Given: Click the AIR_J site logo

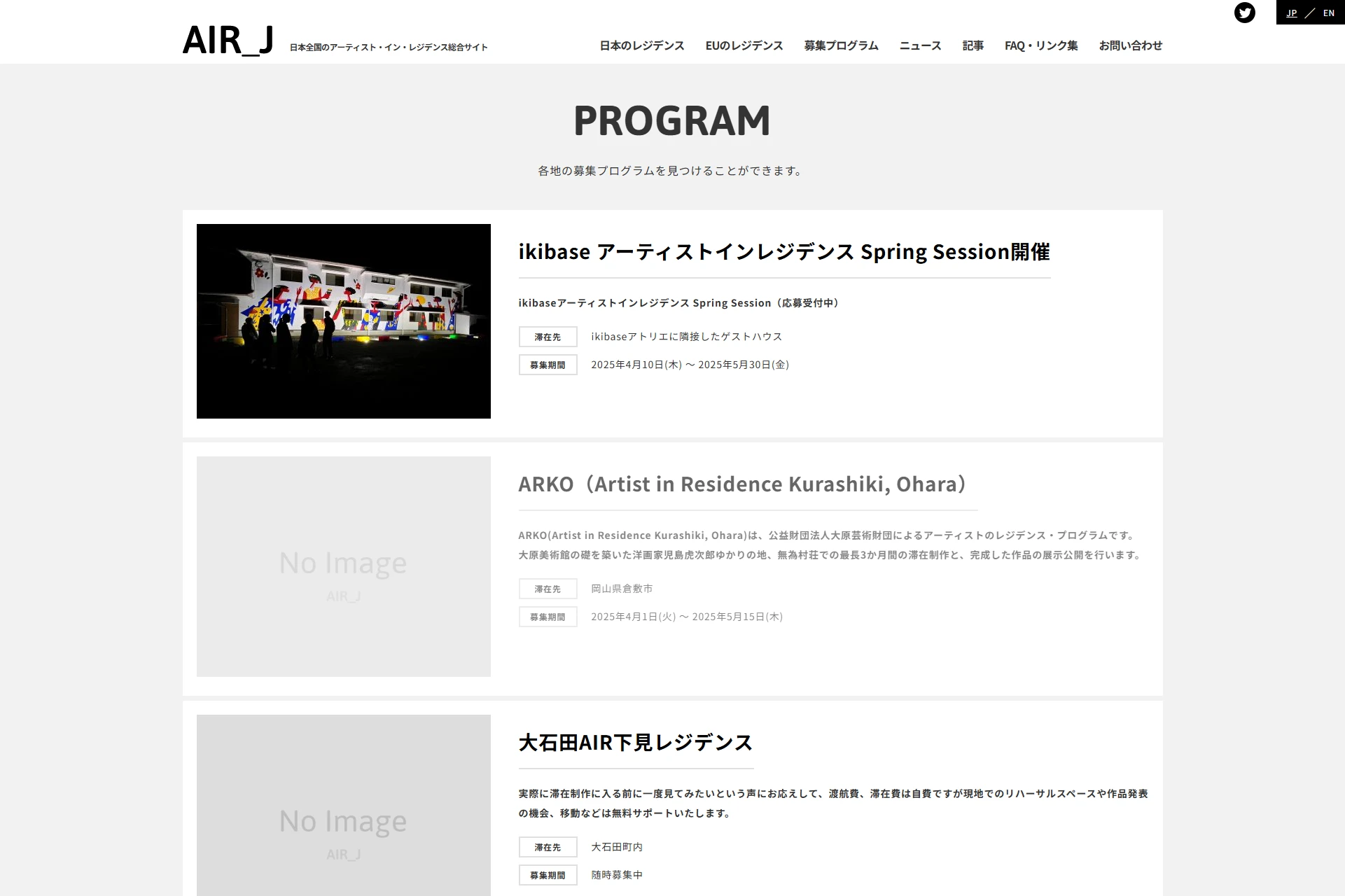Looking at the screenshot, I should coord(228,41).
